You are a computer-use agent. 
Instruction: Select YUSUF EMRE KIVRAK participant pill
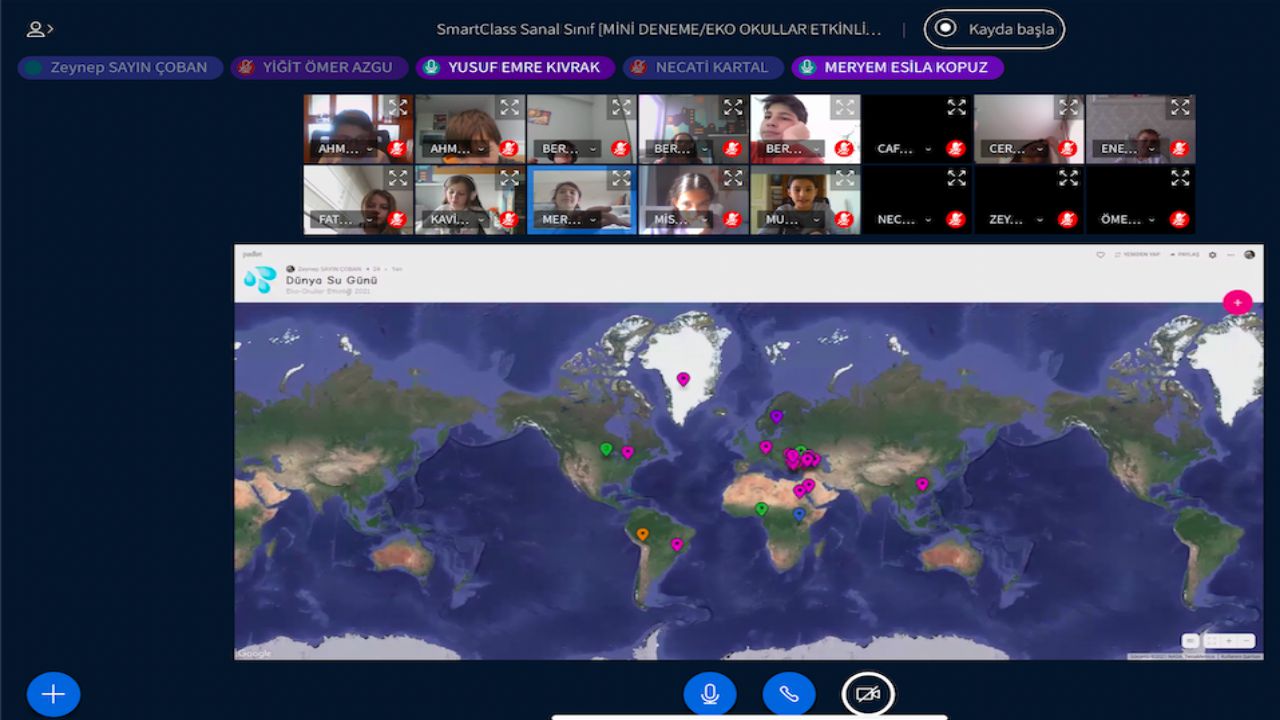515,67
